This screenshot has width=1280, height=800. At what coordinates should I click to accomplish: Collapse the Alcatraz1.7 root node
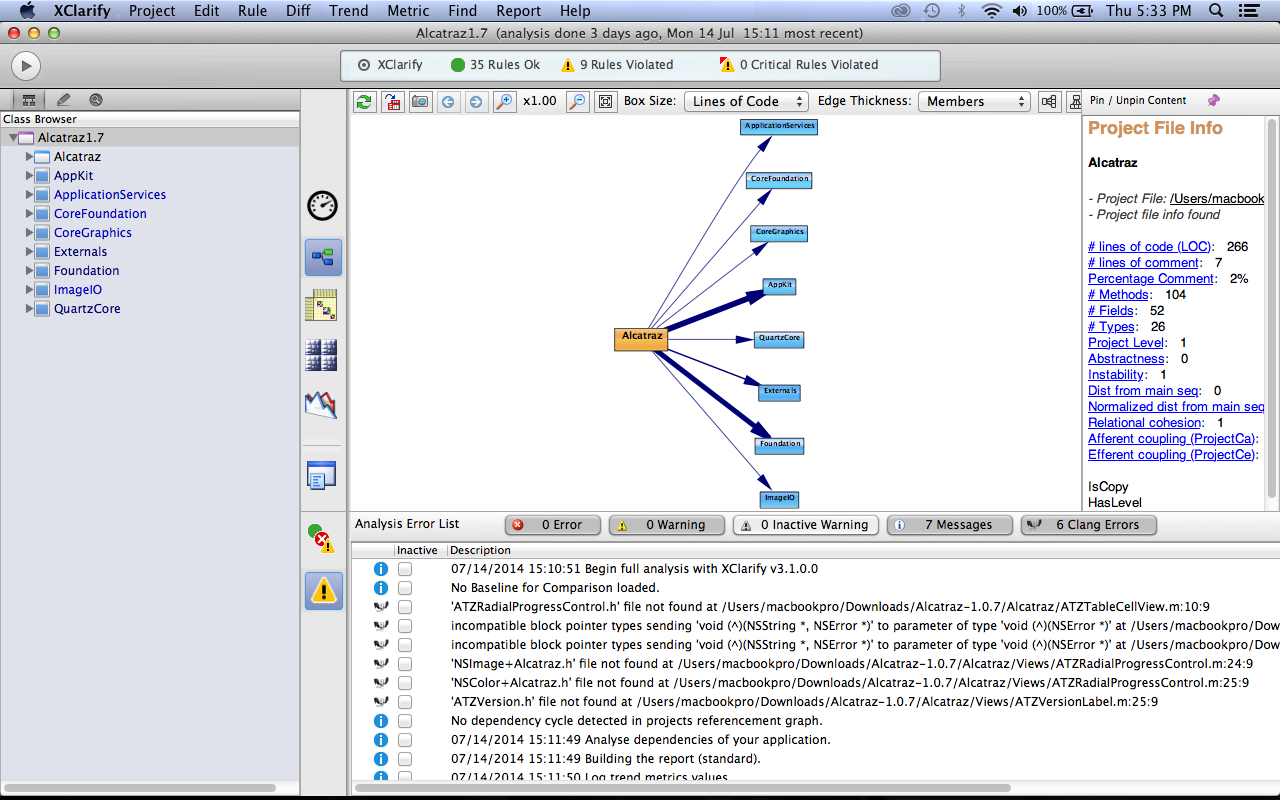point(13,138)
